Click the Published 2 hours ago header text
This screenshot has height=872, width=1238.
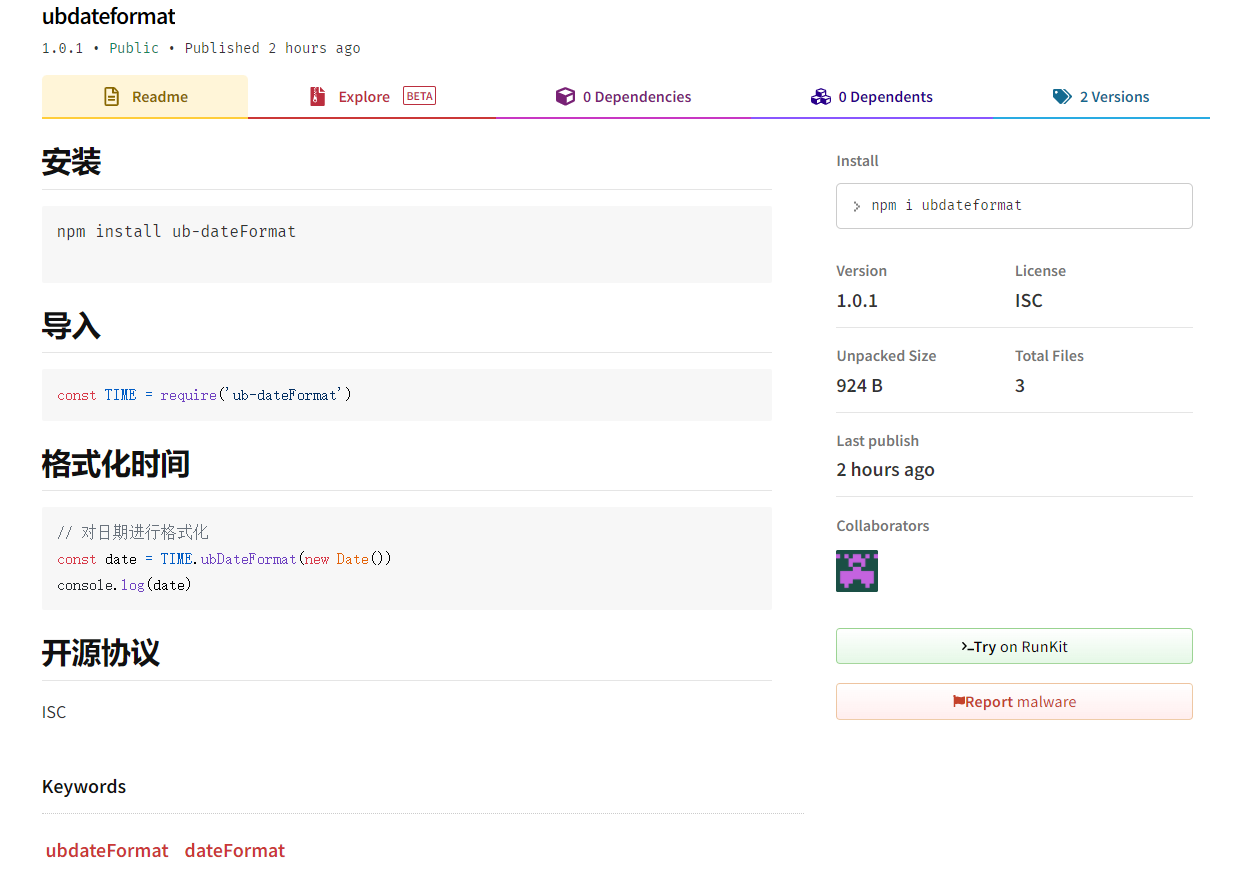273,48
